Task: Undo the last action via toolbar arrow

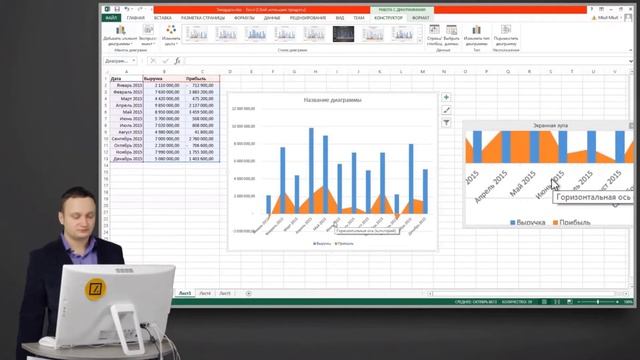Action: (127, 9)
